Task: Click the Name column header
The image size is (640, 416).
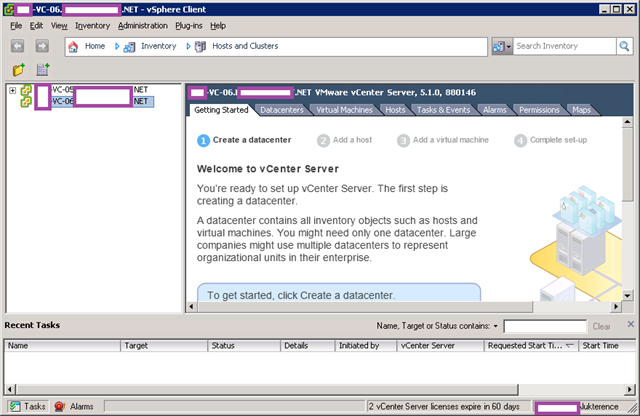Action: (x=62, y=346)
